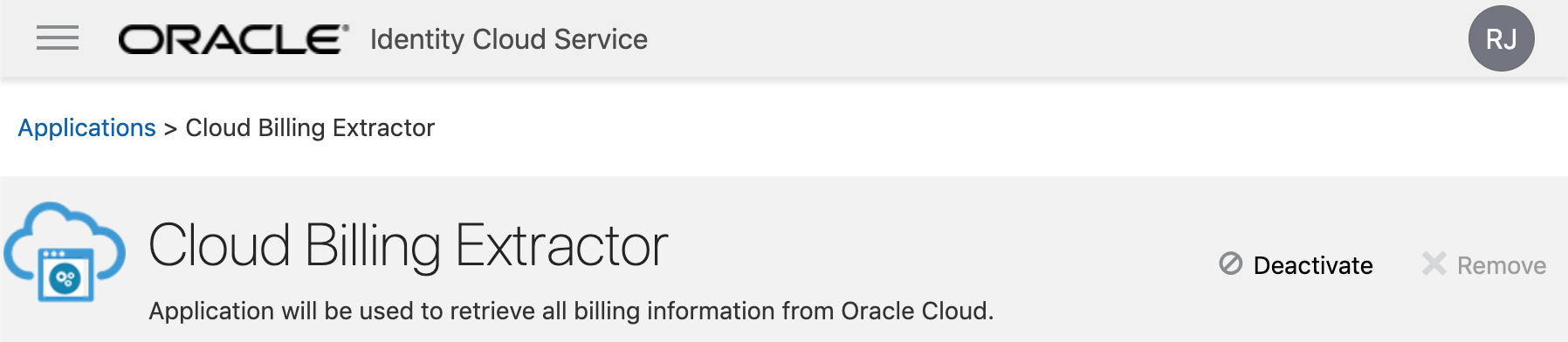Click the breadcrumb arrow separator
This screenshot has width=1568, height=342.
click(x=170, y=128)
